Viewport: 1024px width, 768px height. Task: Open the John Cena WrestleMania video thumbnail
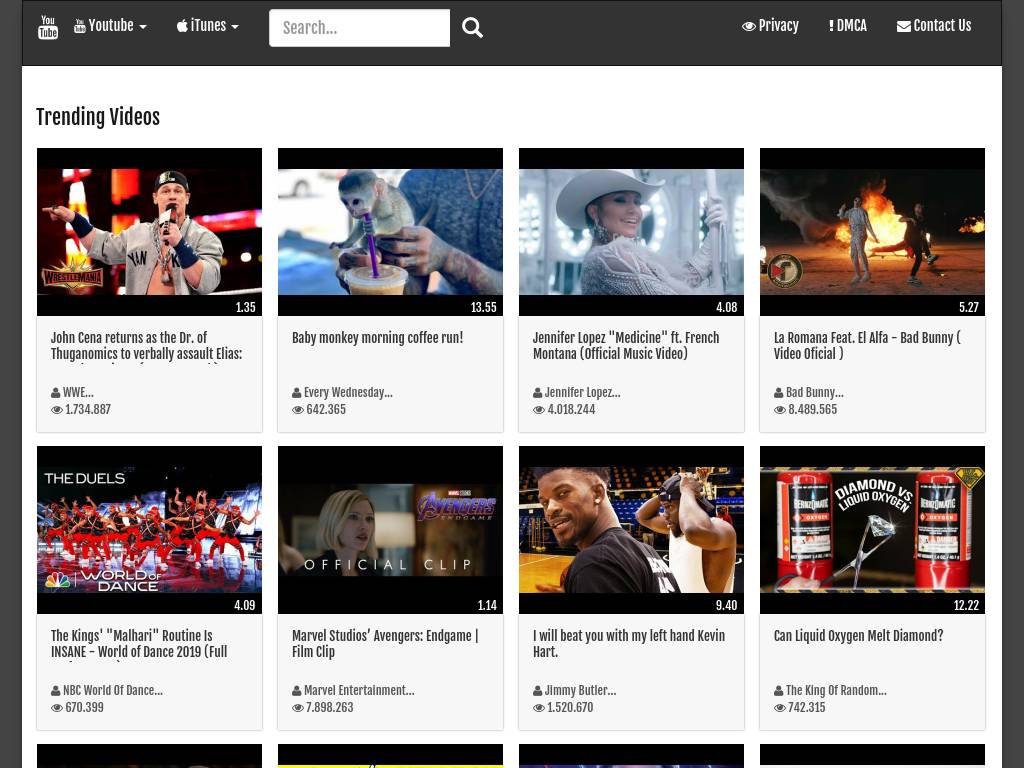(x=150, y=232)
